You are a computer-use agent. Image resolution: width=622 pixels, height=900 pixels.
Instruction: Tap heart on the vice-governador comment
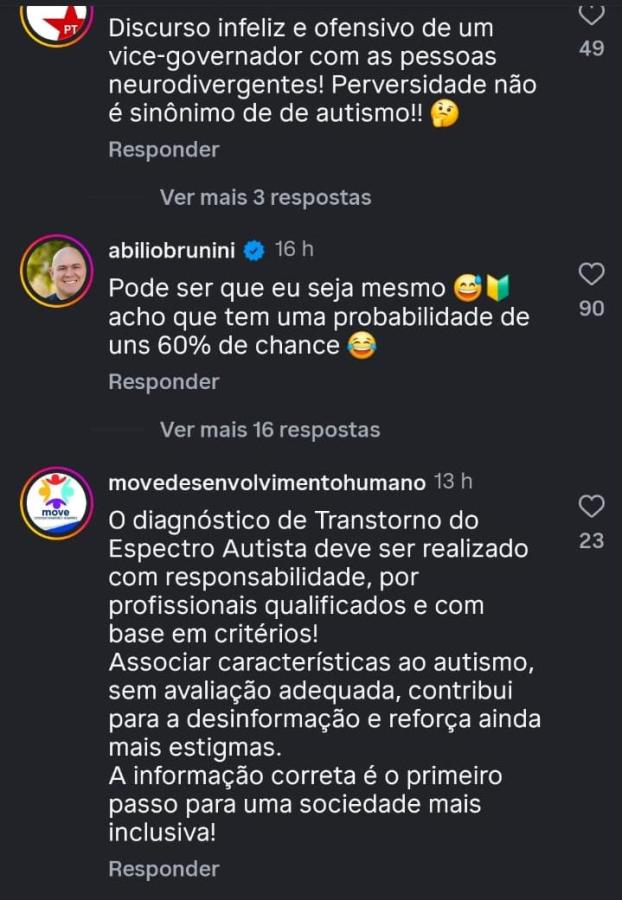coord(592,14)
